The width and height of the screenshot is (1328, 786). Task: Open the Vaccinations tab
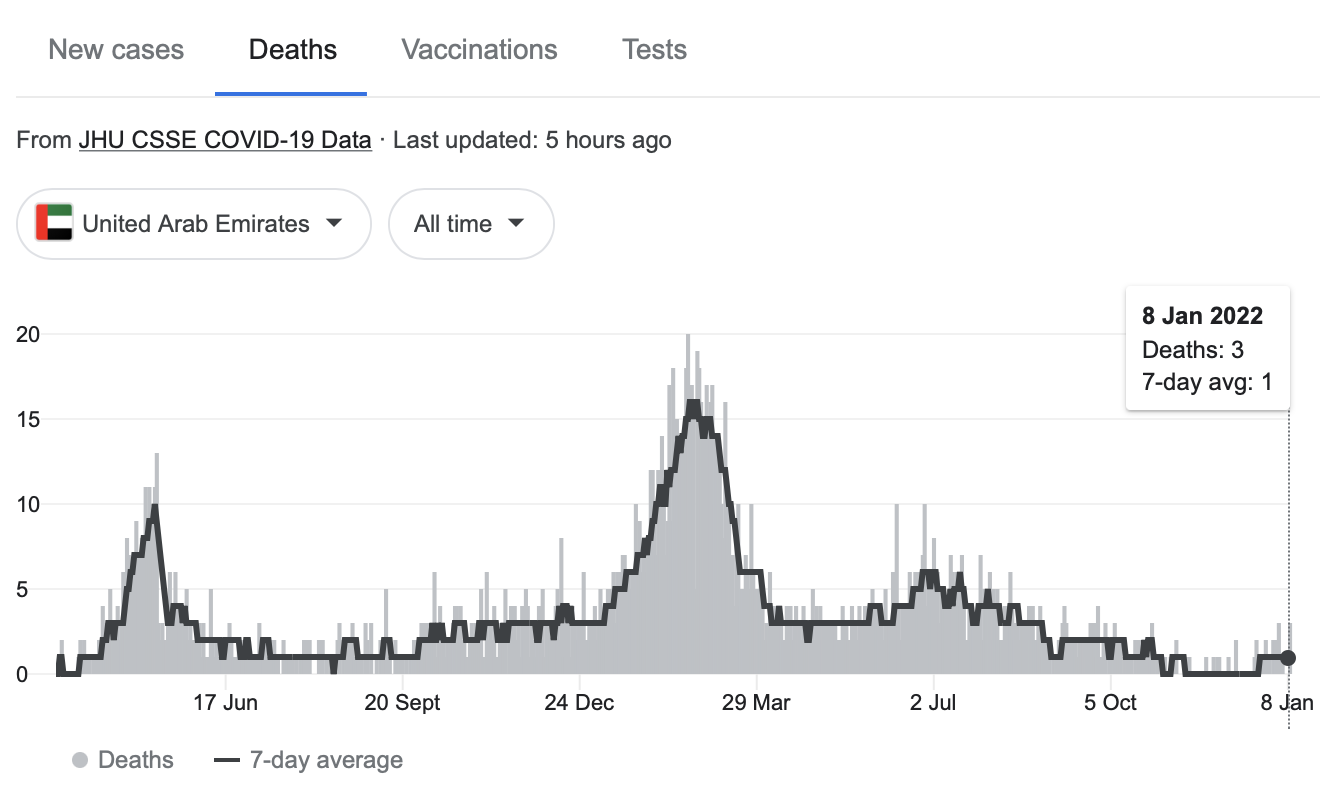tap(479, 50)
